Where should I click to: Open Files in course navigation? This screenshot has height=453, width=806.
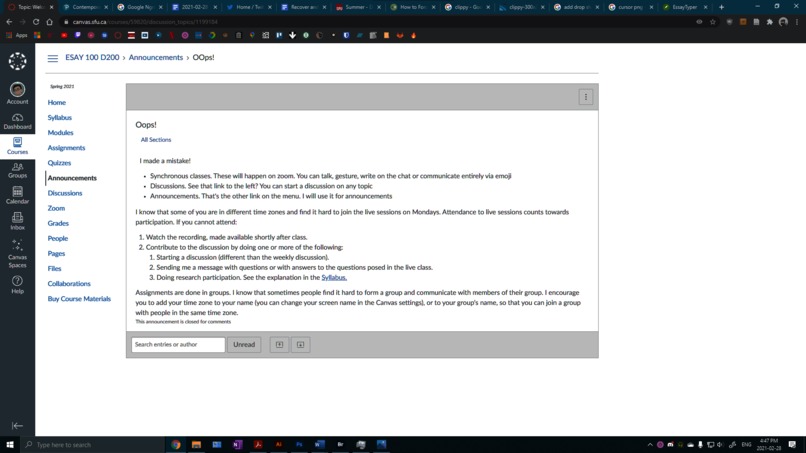point(54,268)
